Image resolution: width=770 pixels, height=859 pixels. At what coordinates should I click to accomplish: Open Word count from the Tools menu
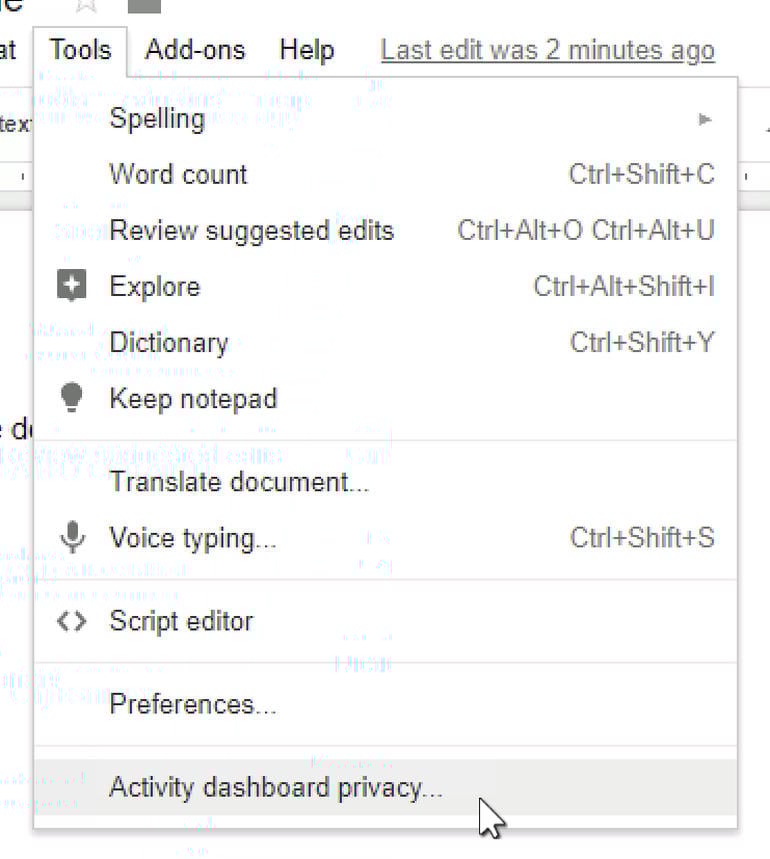click(178, 174)
